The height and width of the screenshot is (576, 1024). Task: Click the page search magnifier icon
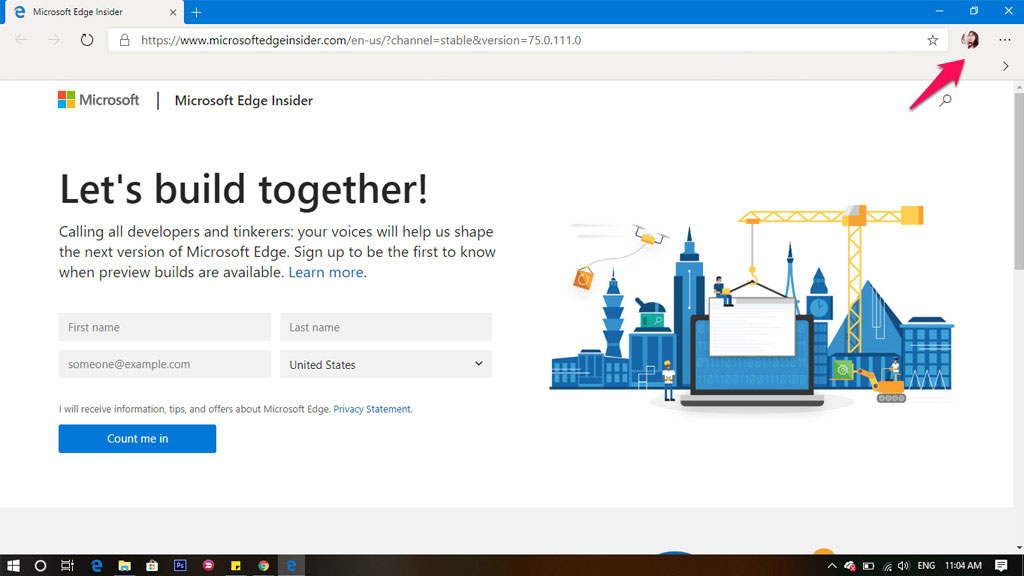945,101
